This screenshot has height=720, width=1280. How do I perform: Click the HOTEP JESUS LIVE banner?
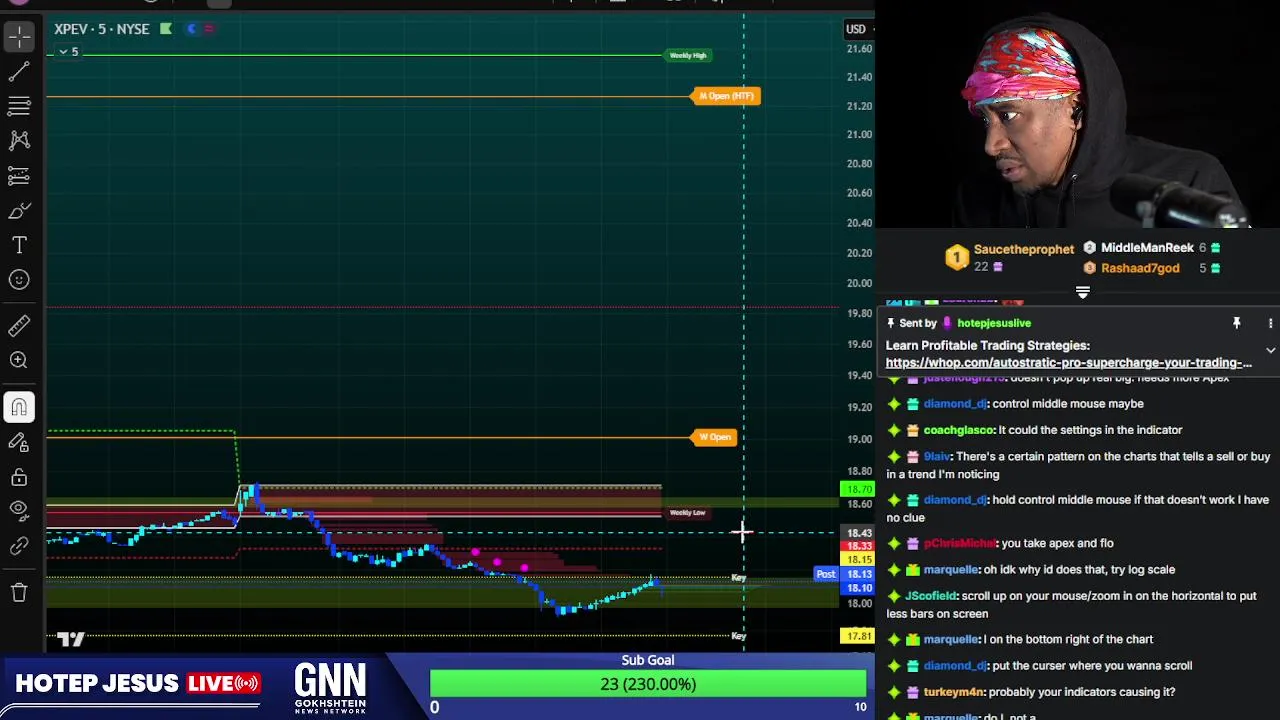click(137, 684)
